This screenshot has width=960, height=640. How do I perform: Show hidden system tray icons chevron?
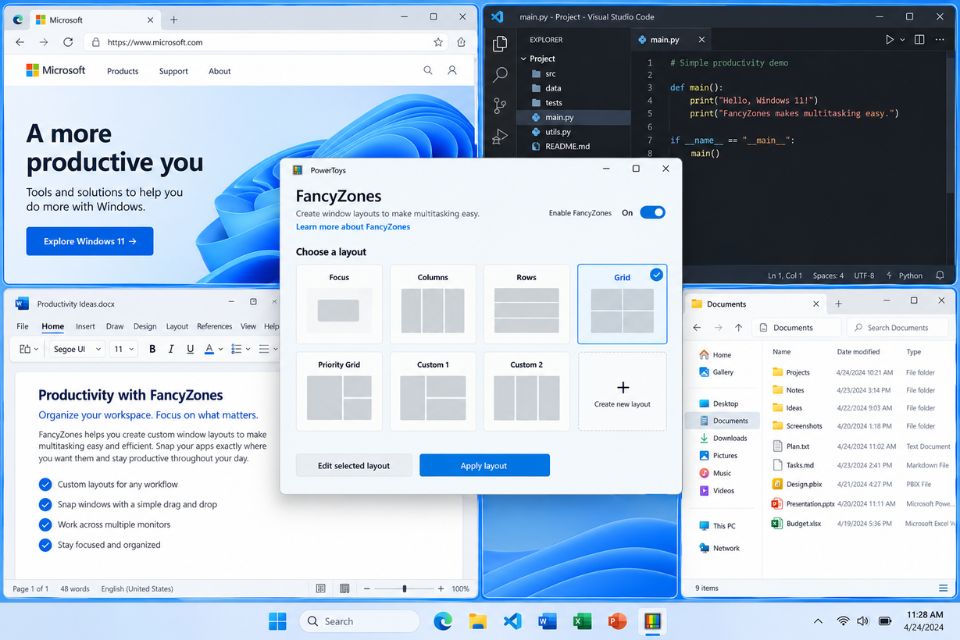[818, 621]
